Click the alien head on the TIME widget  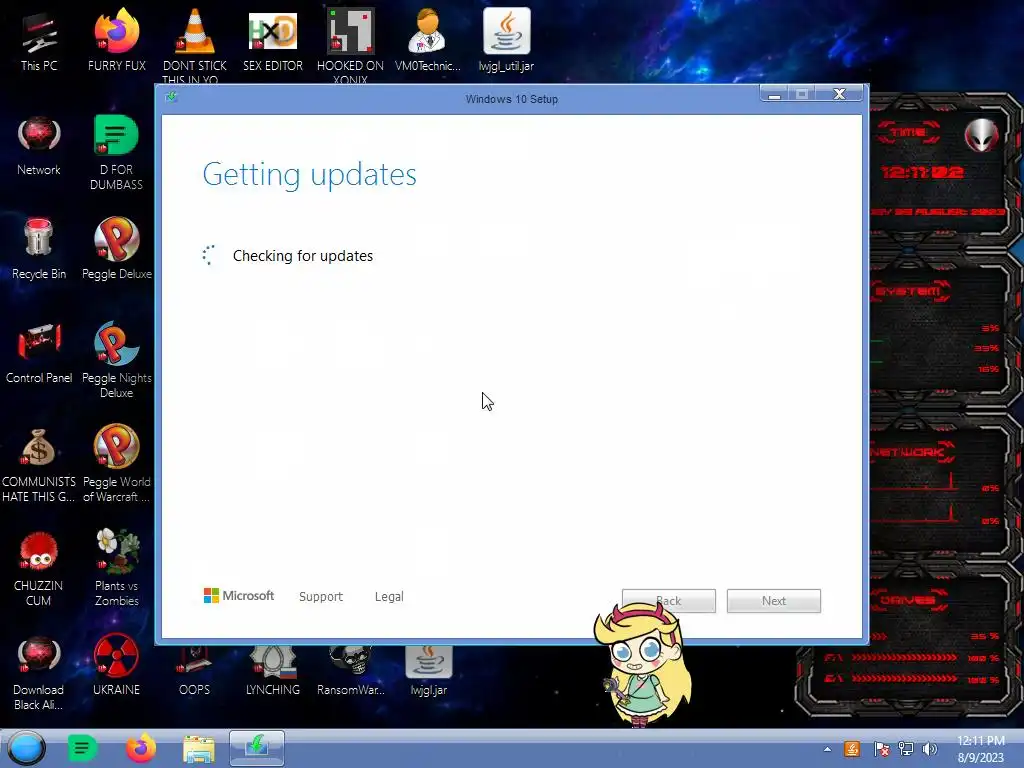982,136
